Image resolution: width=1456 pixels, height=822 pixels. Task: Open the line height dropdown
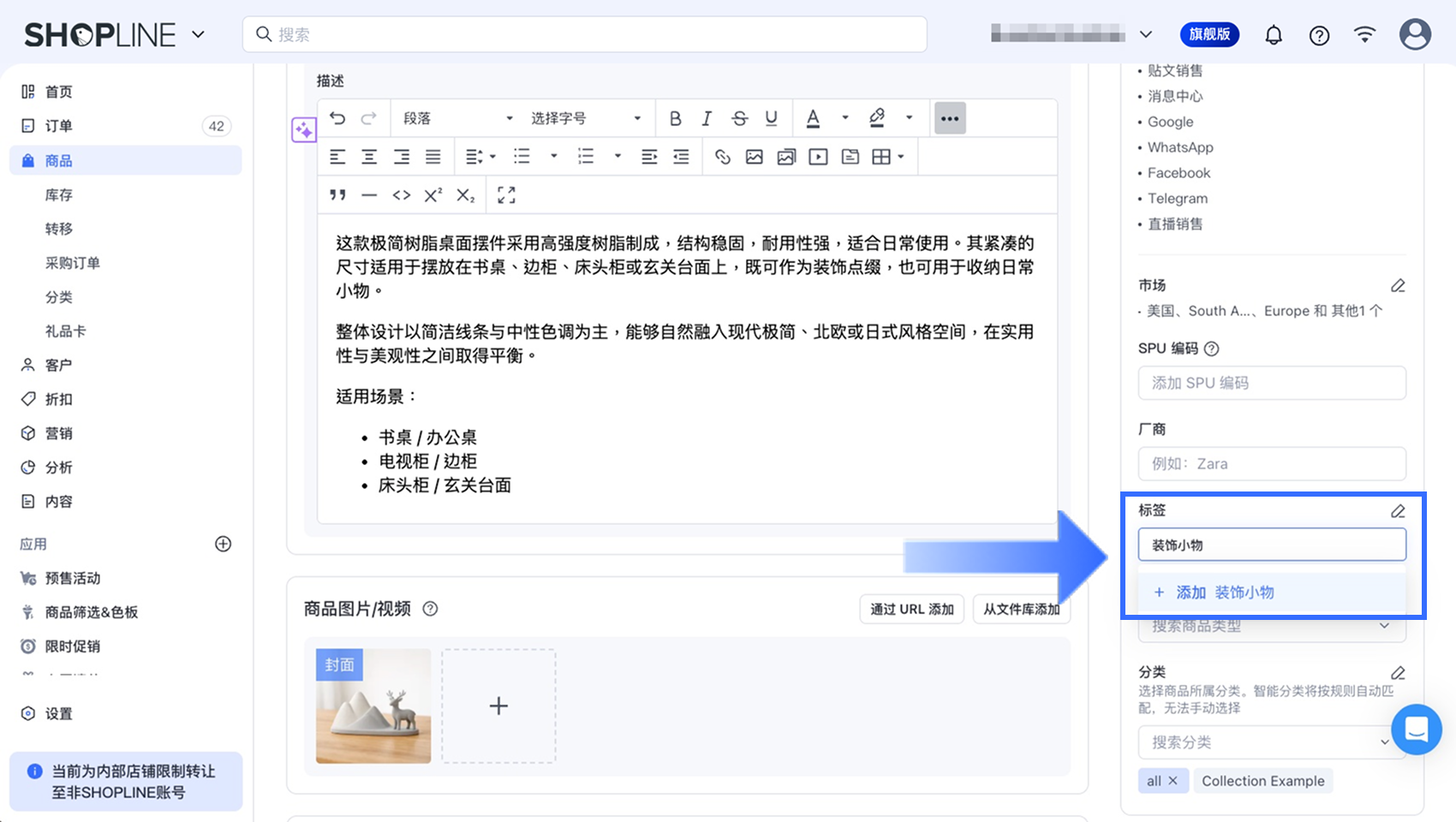(x=480, y=157)
